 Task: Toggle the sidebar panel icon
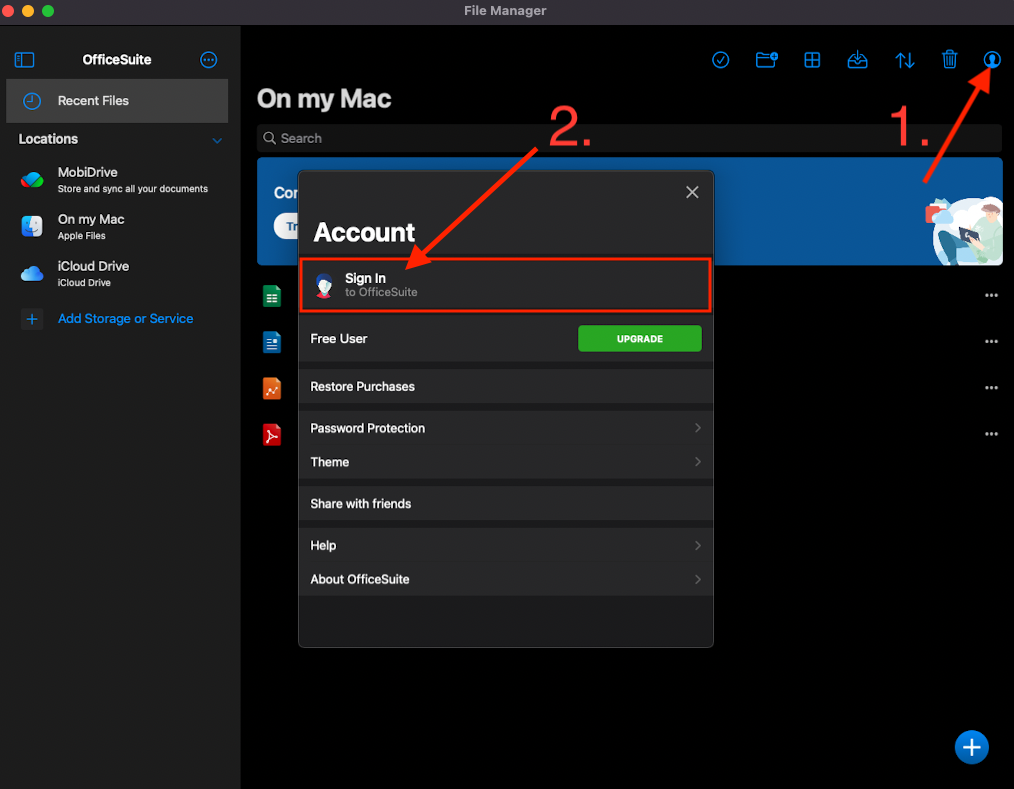point(25,60)
